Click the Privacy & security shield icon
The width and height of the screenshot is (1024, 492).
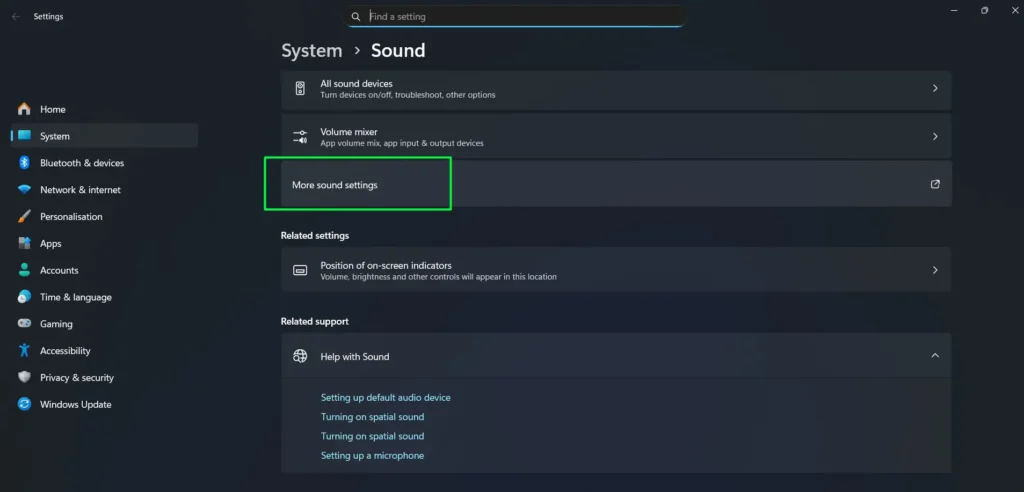24,377
